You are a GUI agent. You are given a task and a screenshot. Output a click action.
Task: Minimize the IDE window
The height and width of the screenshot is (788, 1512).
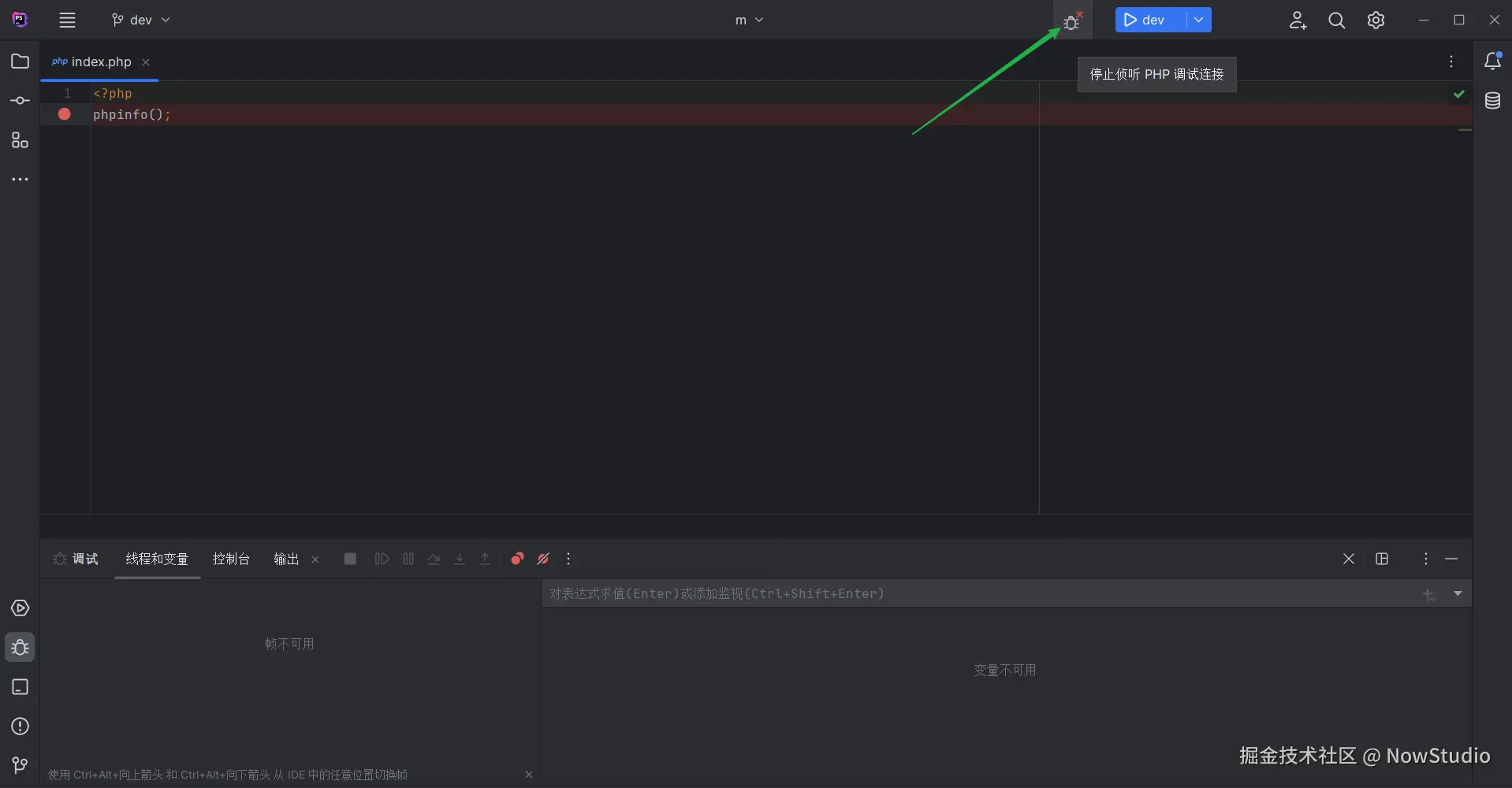coord(1424,20)
